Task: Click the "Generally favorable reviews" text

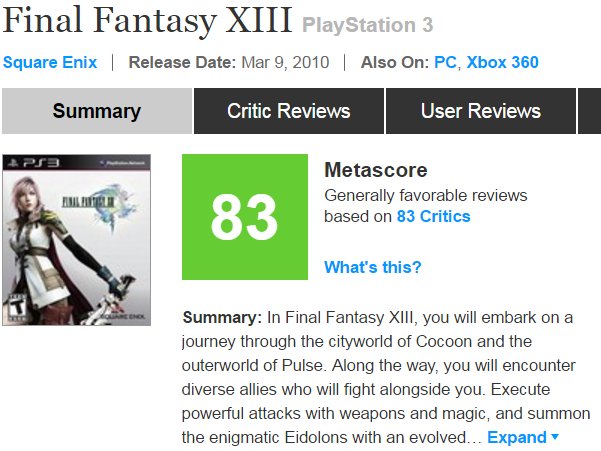Action: point(425,195)
